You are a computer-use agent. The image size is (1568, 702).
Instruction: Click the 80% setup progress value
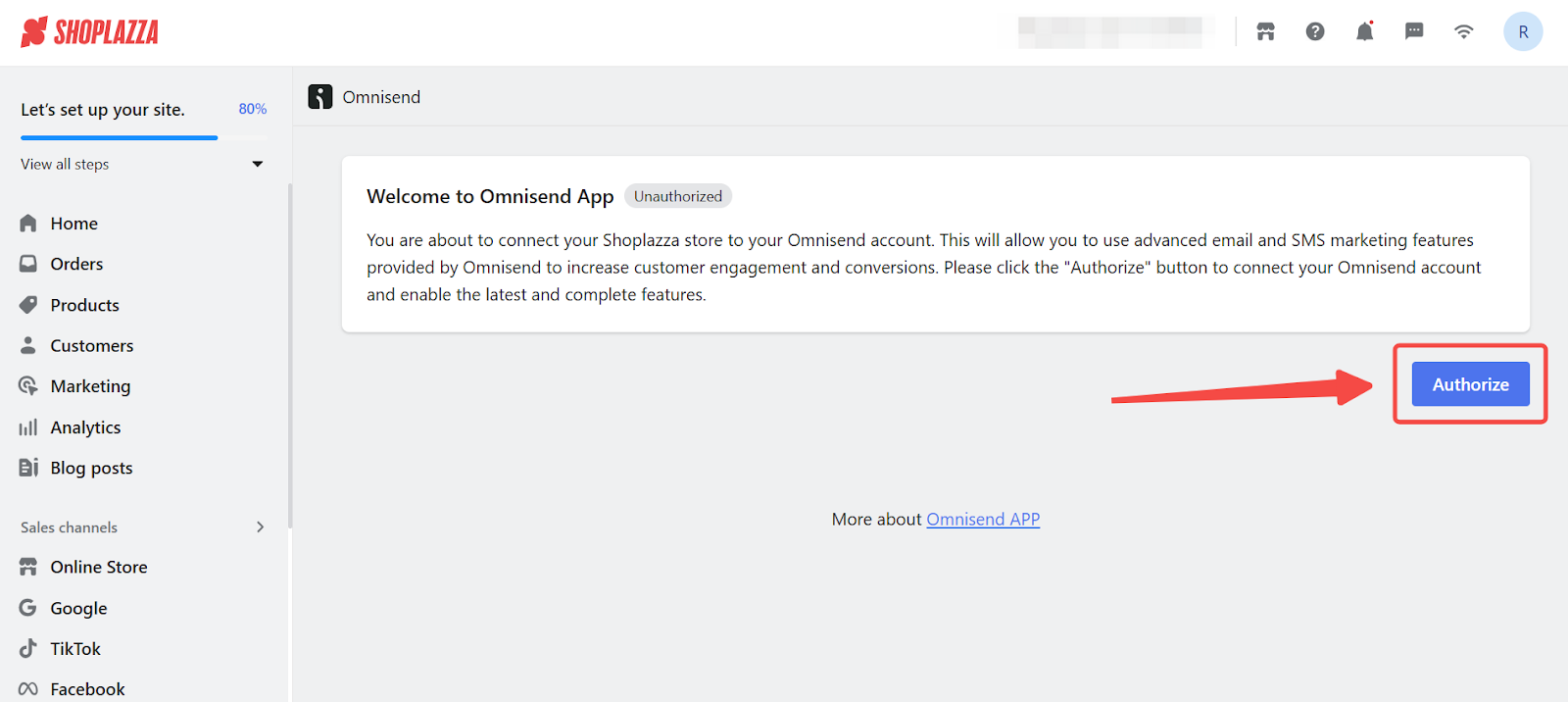253,109
